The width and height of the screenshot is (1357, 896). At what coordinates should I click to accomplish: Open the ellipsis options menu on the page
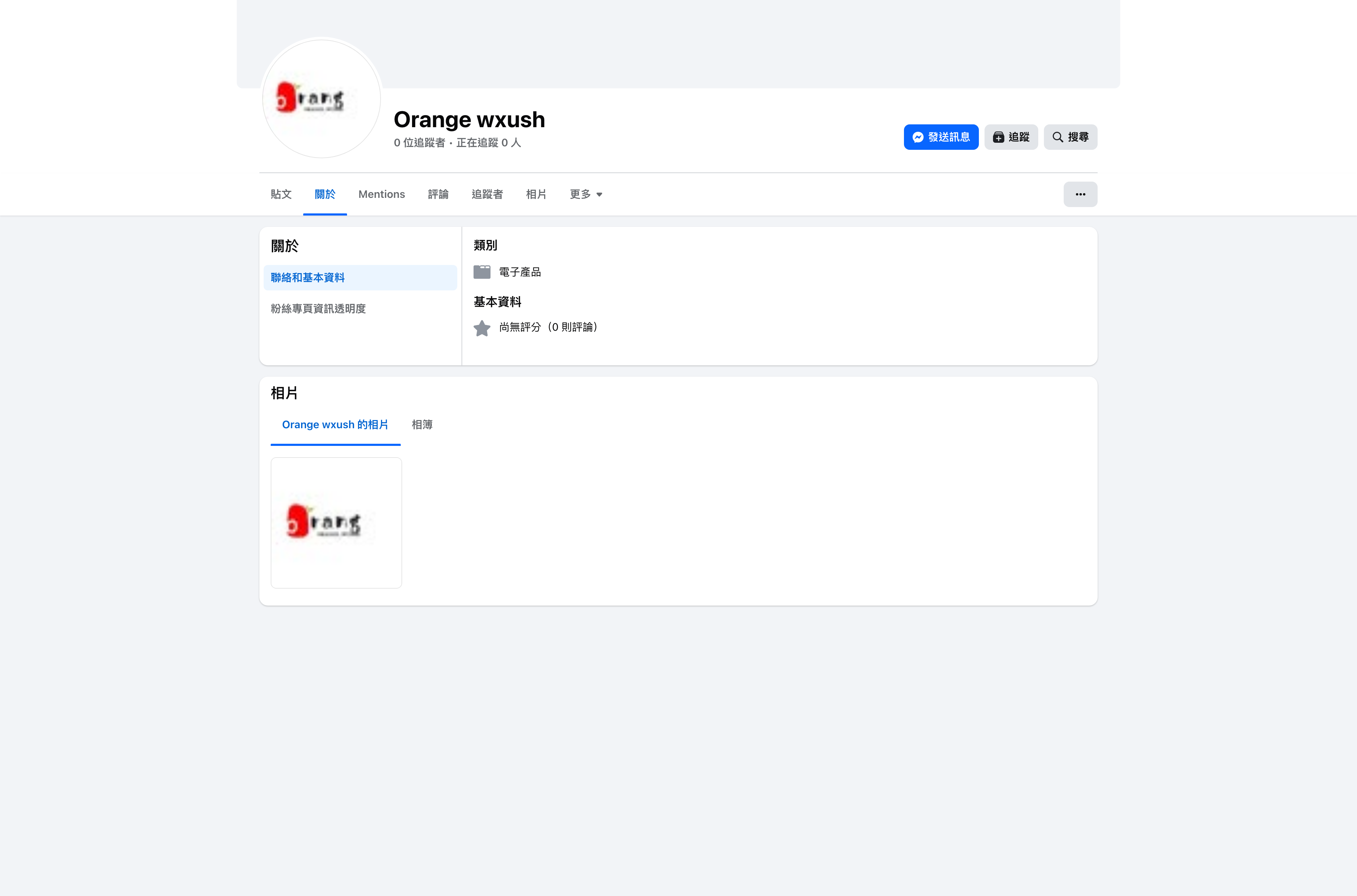pyautogui.click(x=1080, y=194)
